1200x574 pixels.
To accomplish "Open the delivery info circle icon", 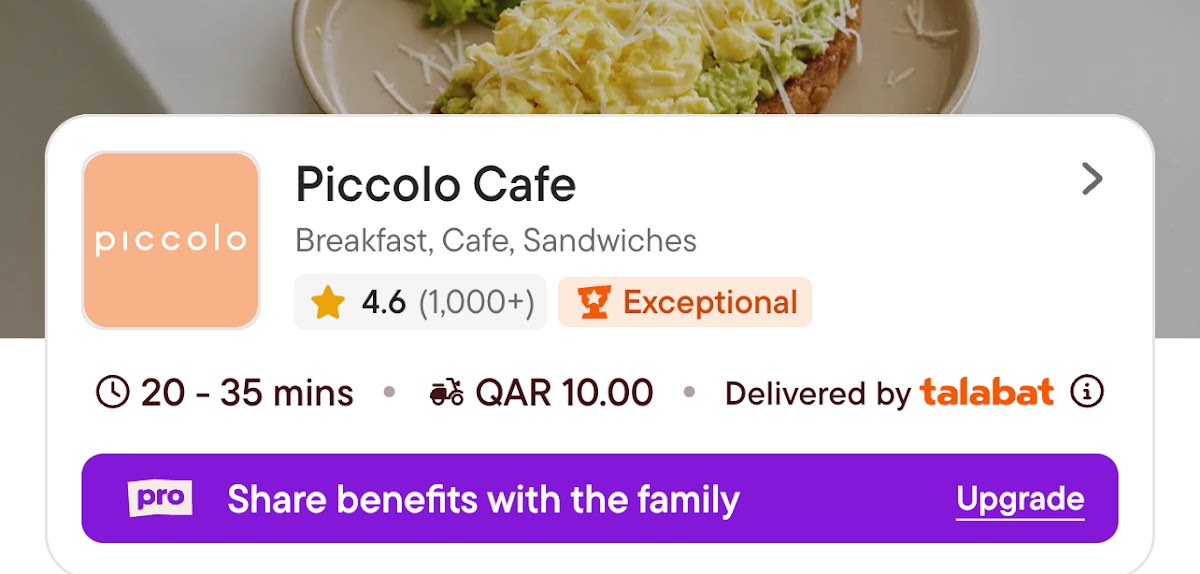I will tap(1087, 392).
